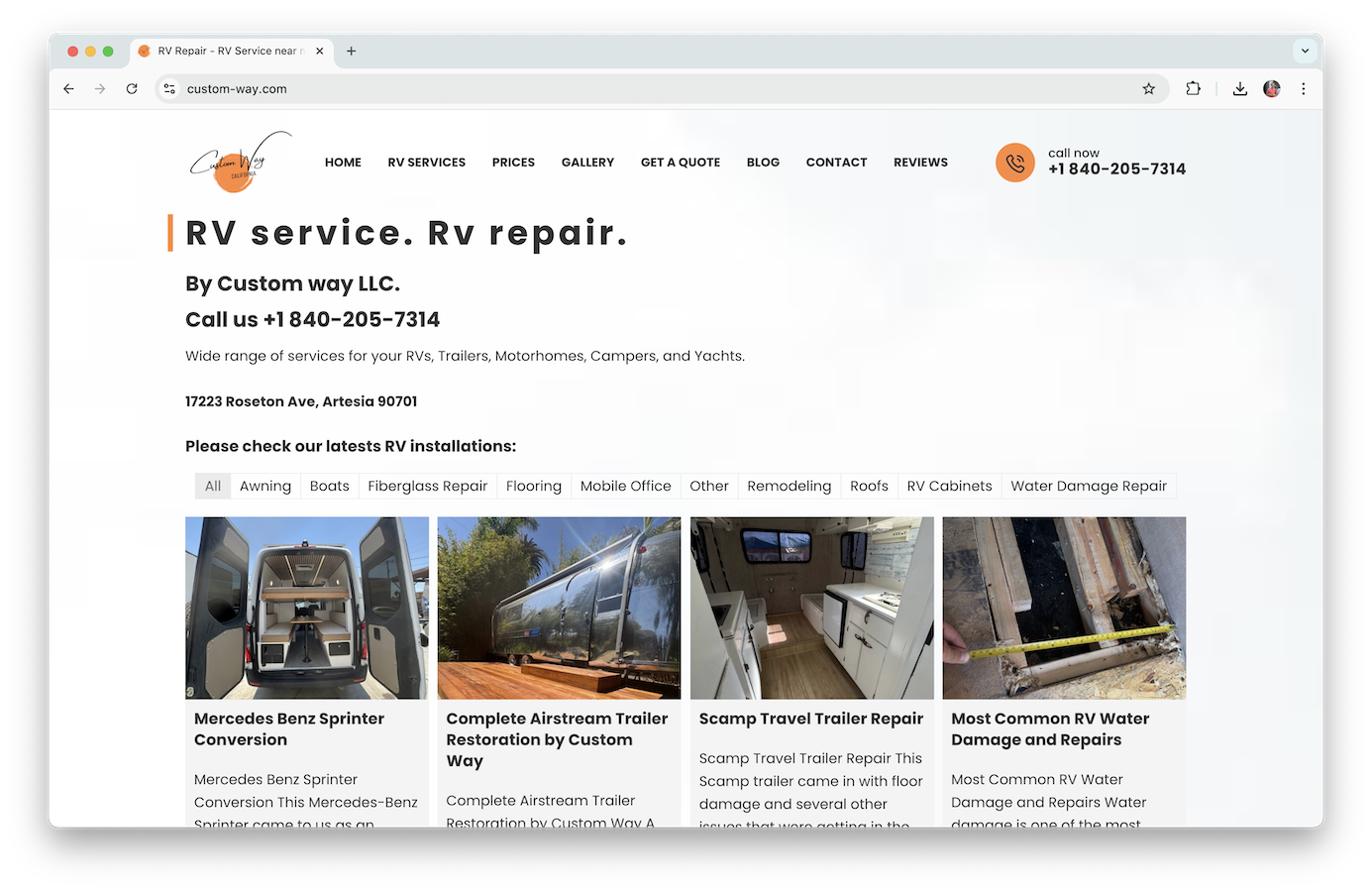The width and height of the screenshot is (1372, 892).
Task: Filter installations by Remodeling
Action: coord(789,486)
